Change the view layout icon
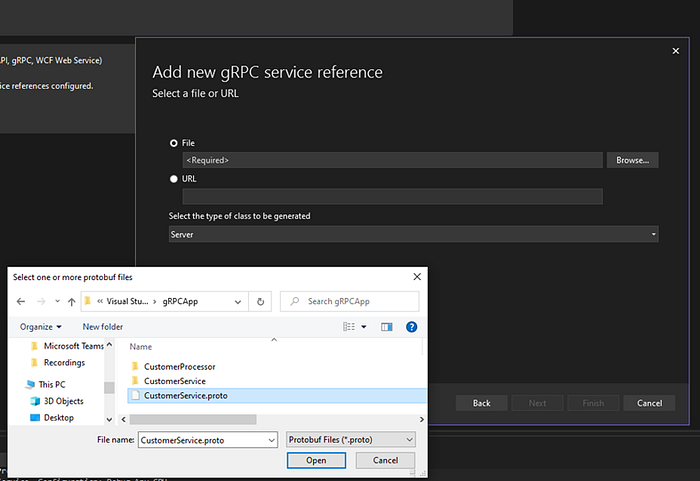 point(349,327)
